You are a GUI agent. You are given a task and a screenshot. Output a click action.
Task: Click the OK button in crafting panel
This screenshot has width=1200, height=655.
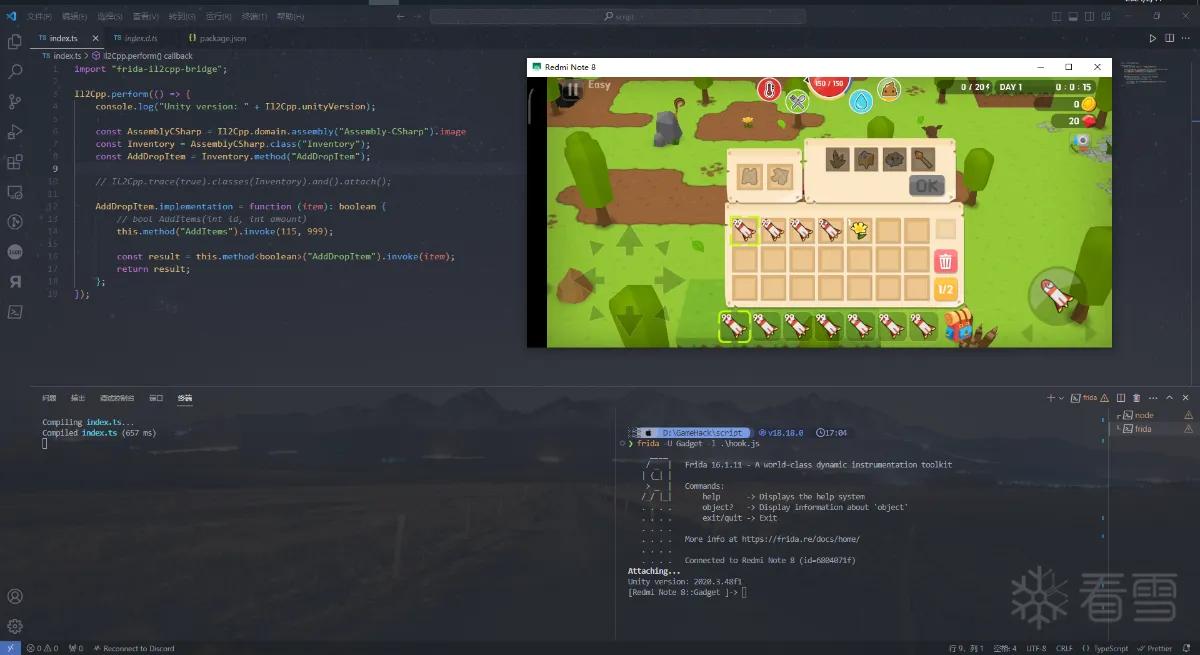[x=927, y=185]
